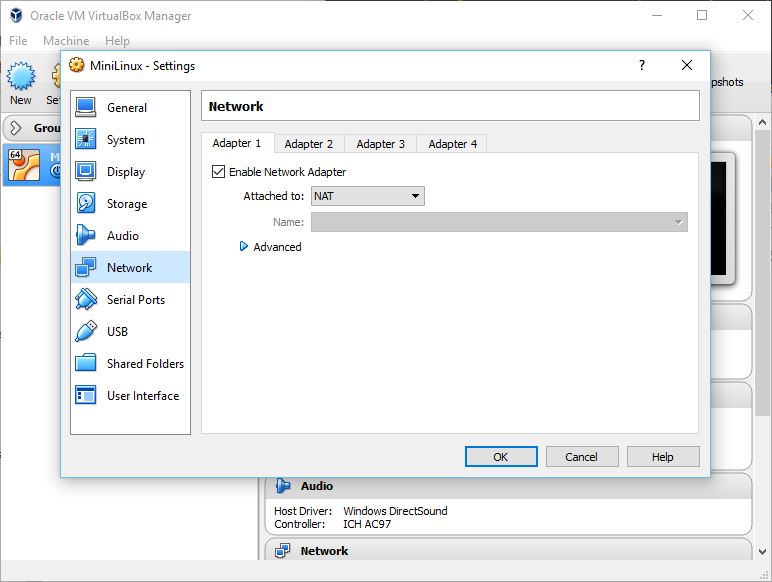The image size is (772, 582).
Task: Open the General settings category icon
Action: [86, 107]
